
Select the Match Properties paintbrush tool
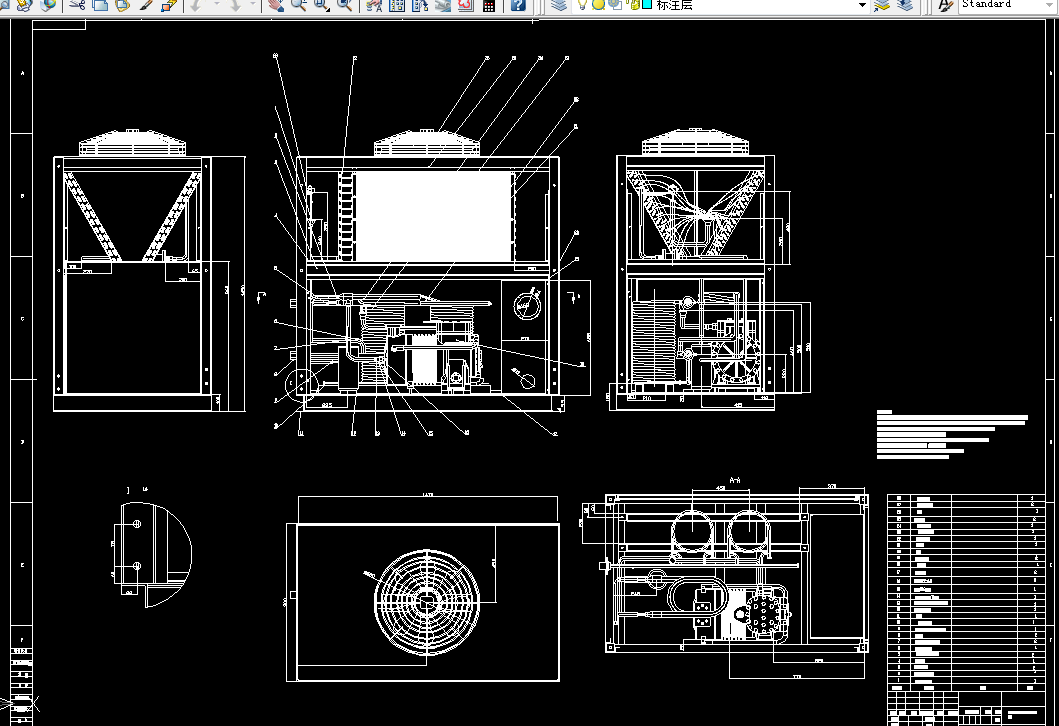pyautogui.click(x=145, y=5)
